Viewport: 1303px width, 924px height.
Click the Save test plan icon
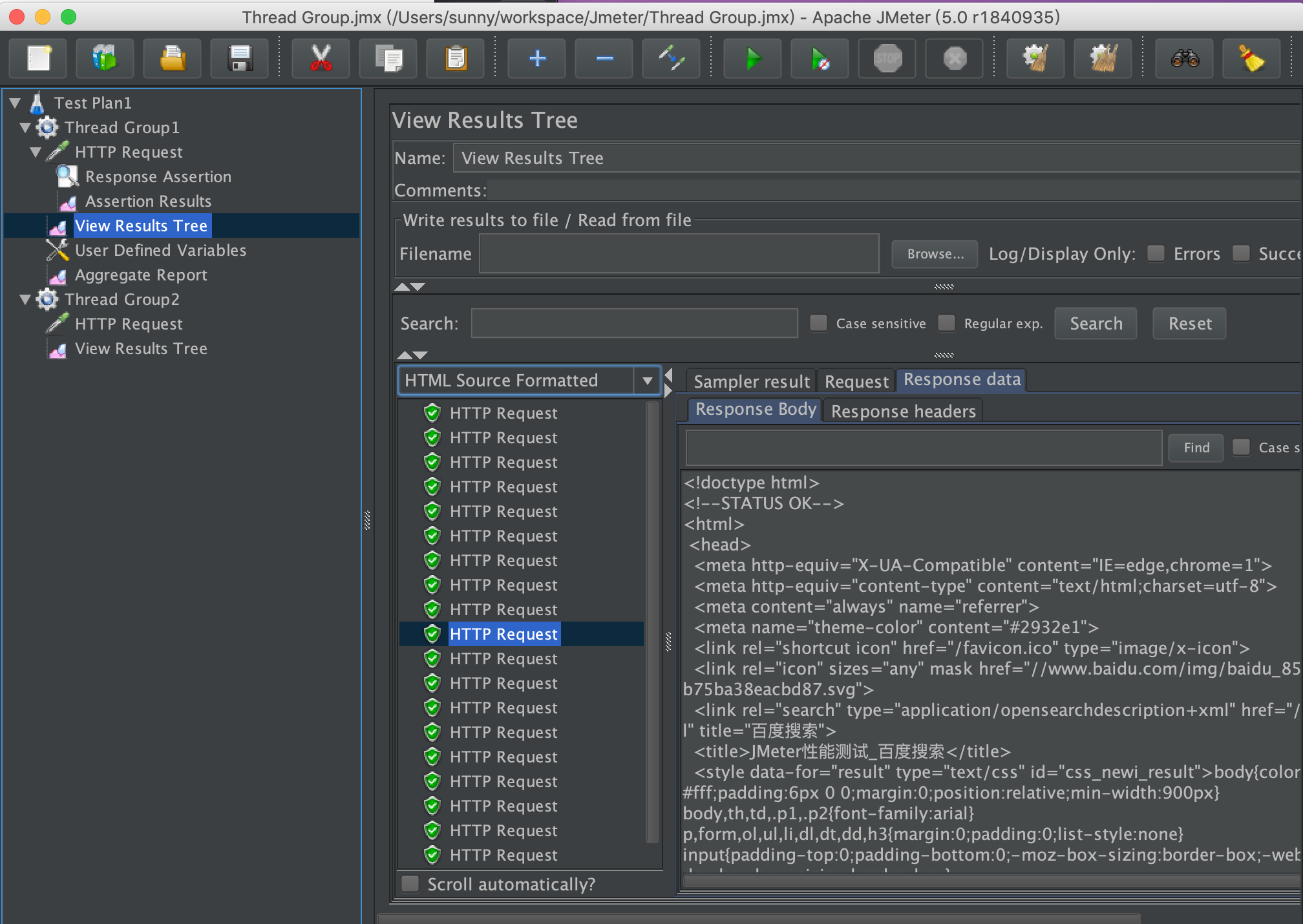tap(240, 59)
